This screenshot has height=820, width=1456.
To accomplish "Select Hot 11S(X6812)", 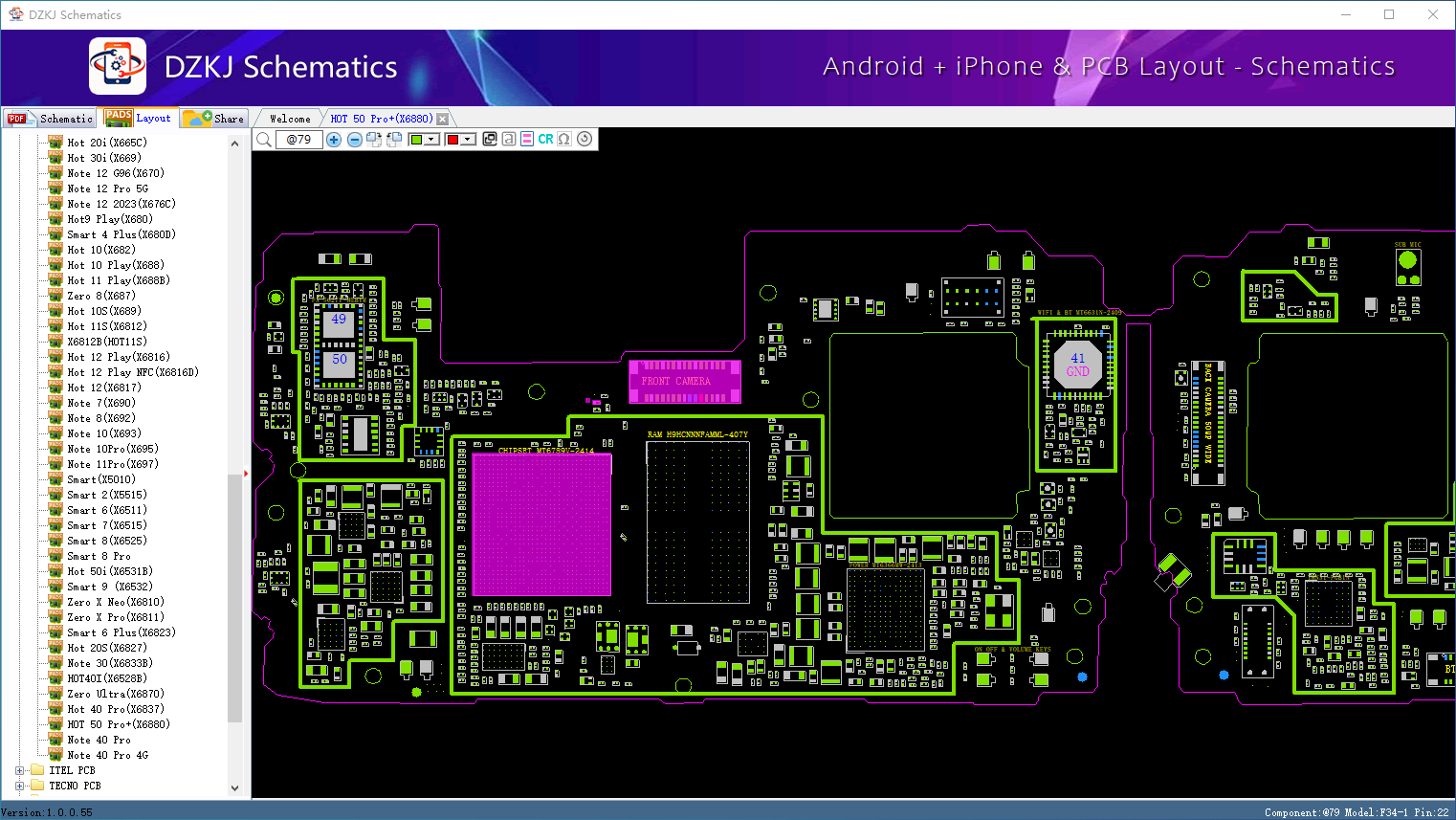I will tap(107, 326).
